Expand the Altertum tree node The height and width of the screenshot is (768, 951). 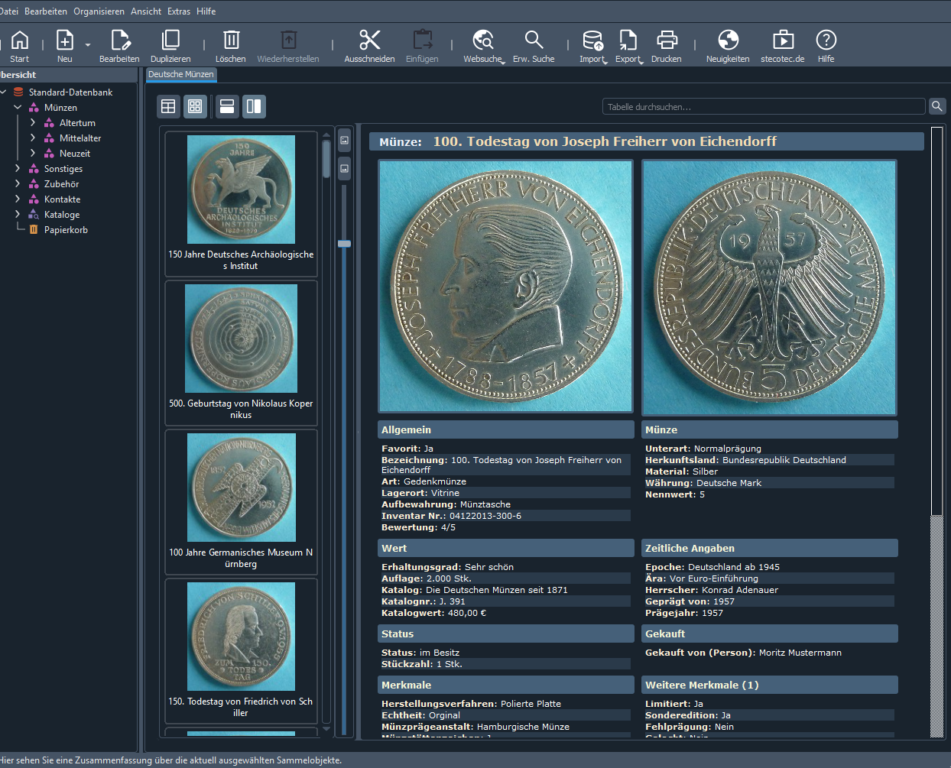(33, 123)
